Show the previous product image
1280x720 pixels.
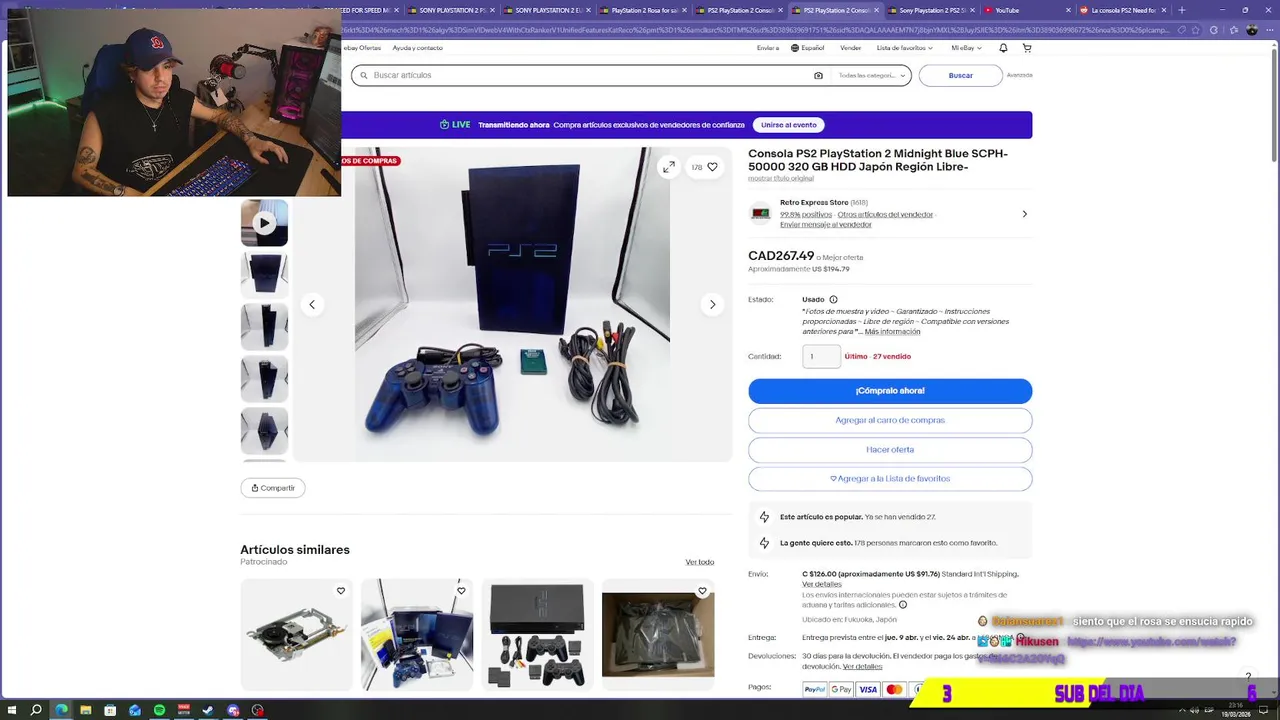(312, 304)
